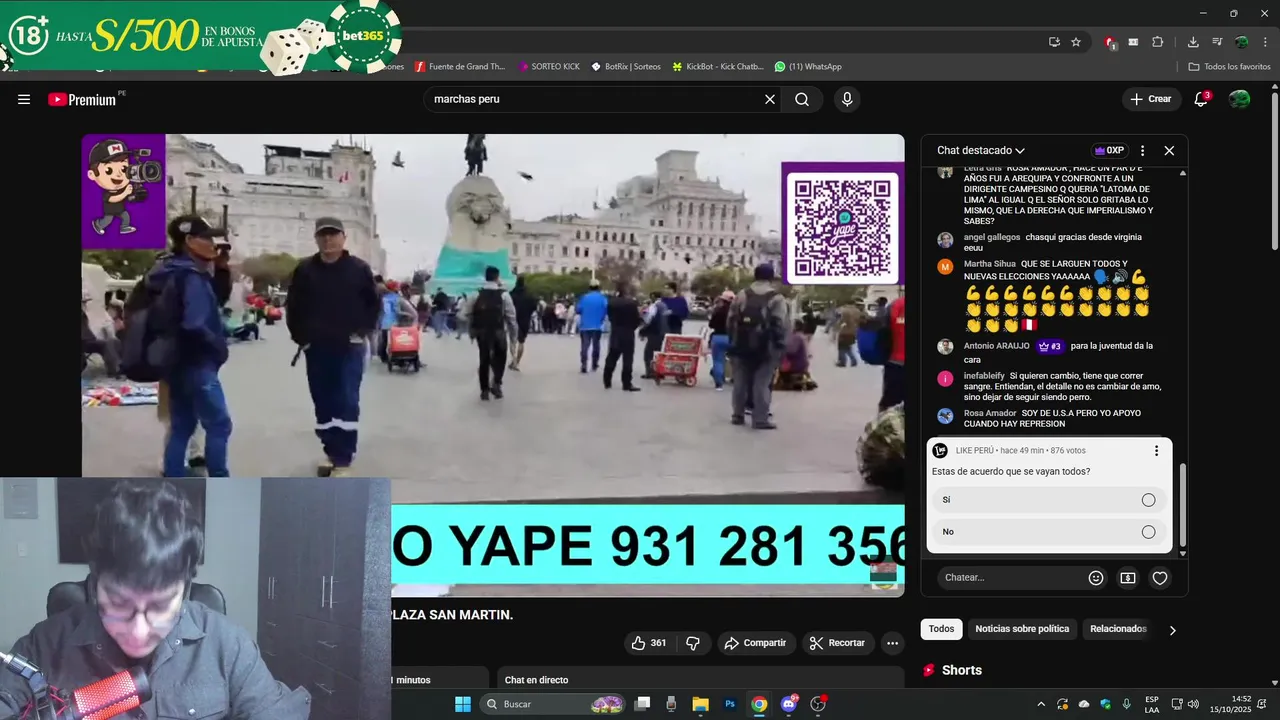Open YouTube notifications bell
This screenshot has width=1280, height=720.
[1201, 99]
